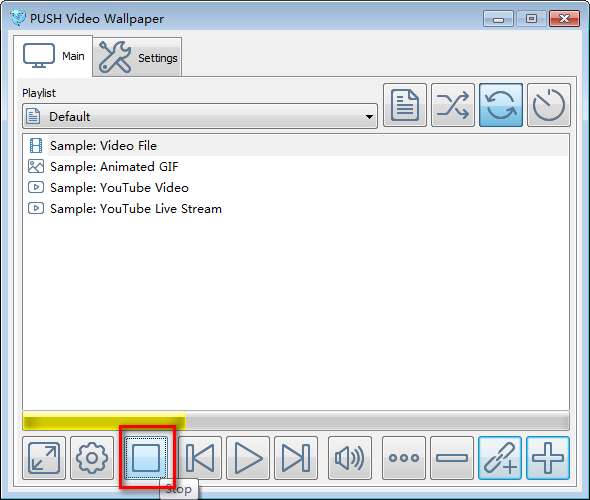Open the timer interval button
The image size is (590, 500).
(549, 105)
